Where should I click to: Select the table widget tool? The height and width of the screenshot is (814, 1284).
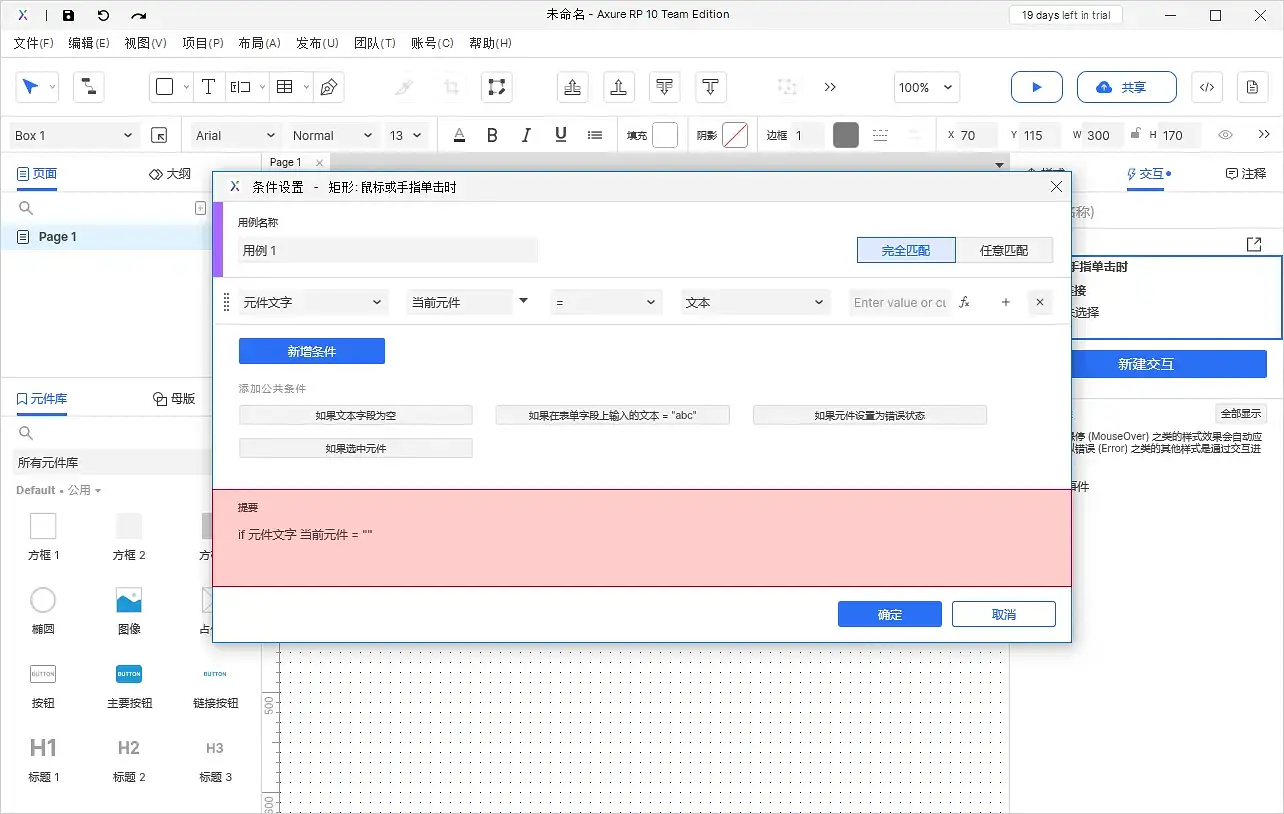[x=283, y=87]
